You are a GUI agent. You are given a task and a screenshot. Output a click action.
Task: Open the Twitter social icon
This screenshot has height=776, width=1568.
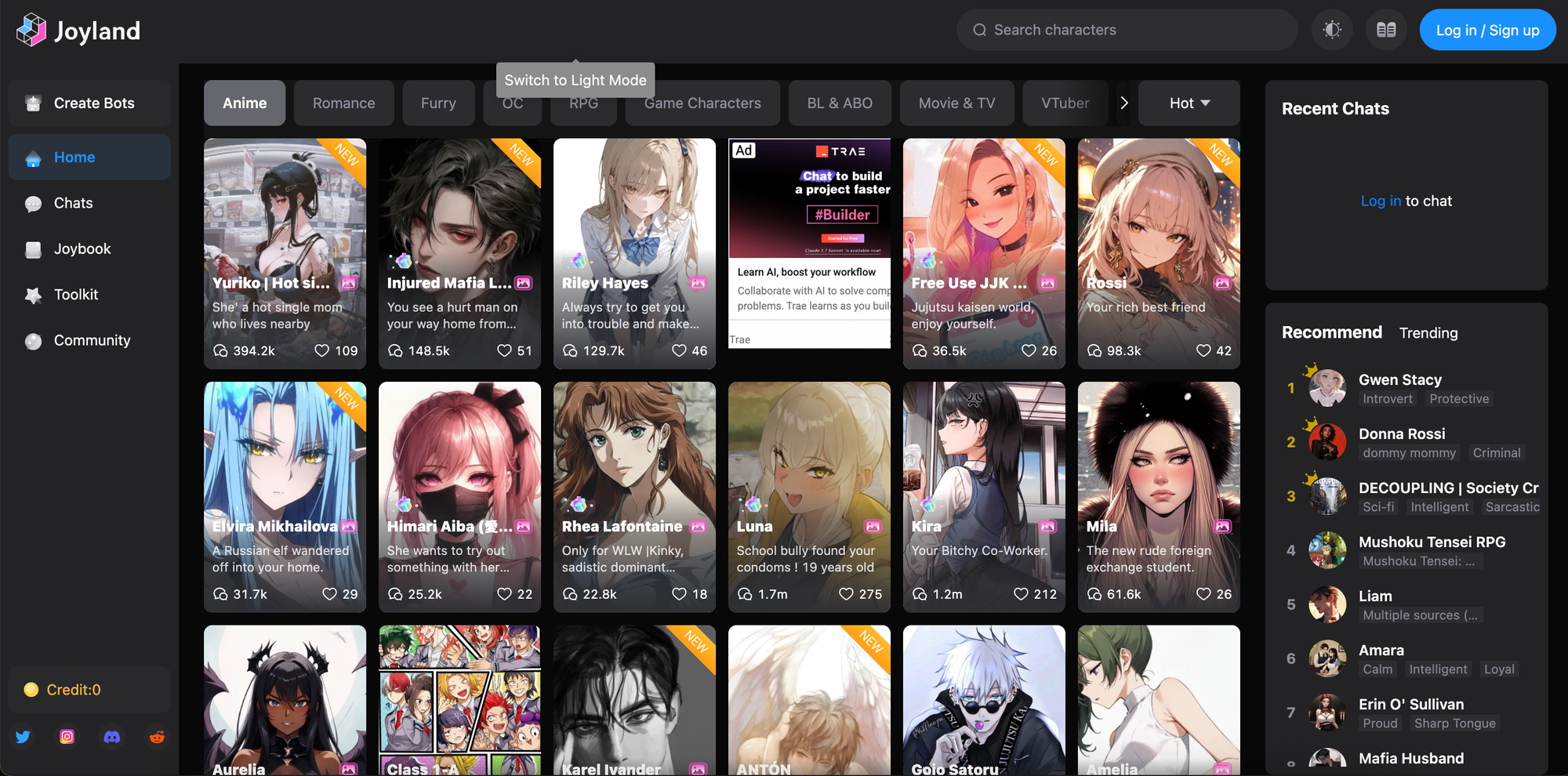pos(23,737)
